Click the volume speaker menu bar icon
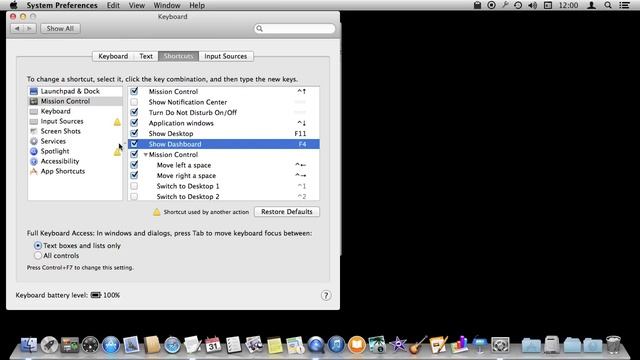 (x=532, y=5)
